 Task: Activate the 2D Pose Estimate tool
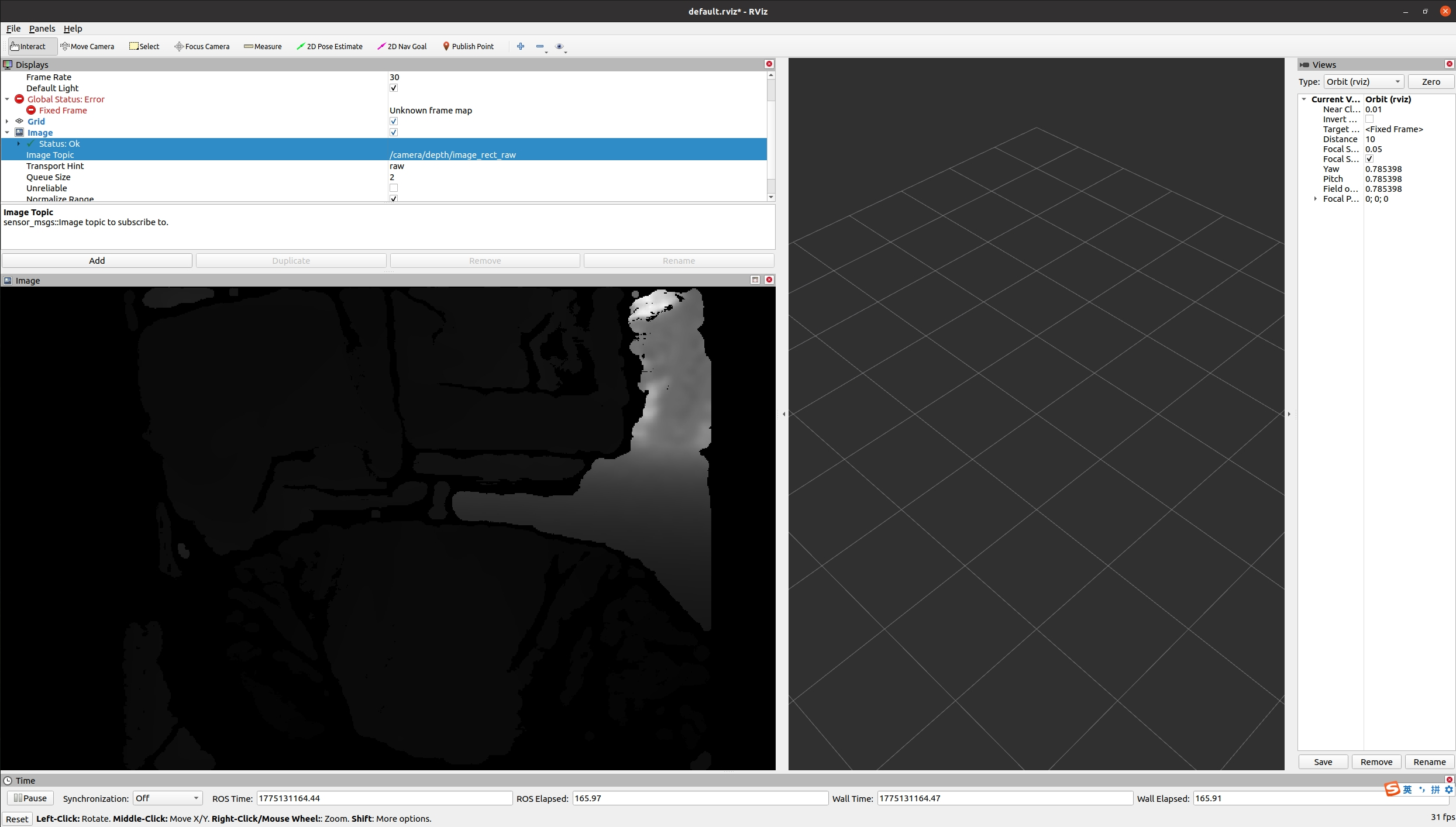(x=329, y=46)
